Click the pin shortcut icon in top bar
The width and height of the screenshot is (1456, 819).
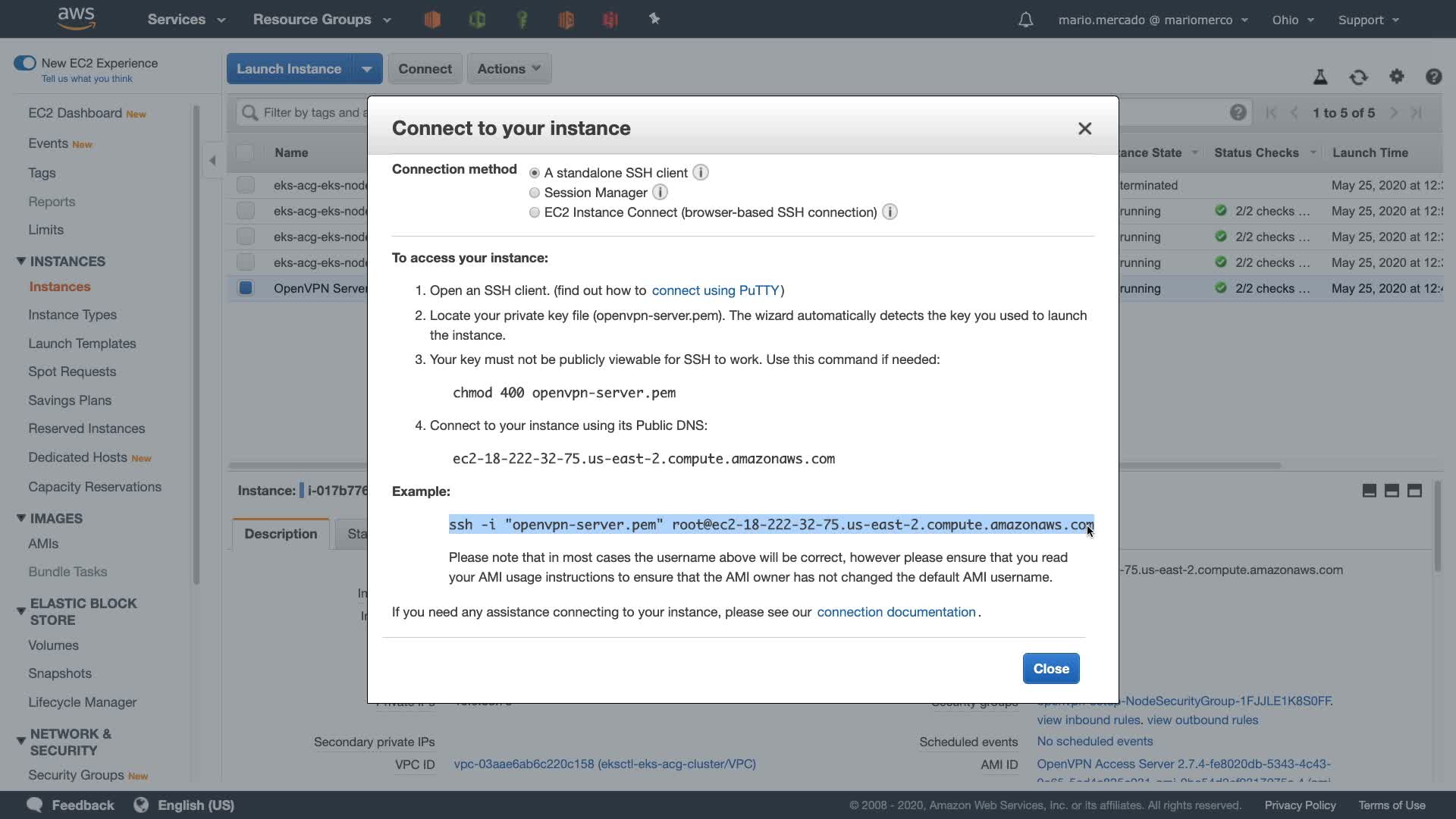654,19
